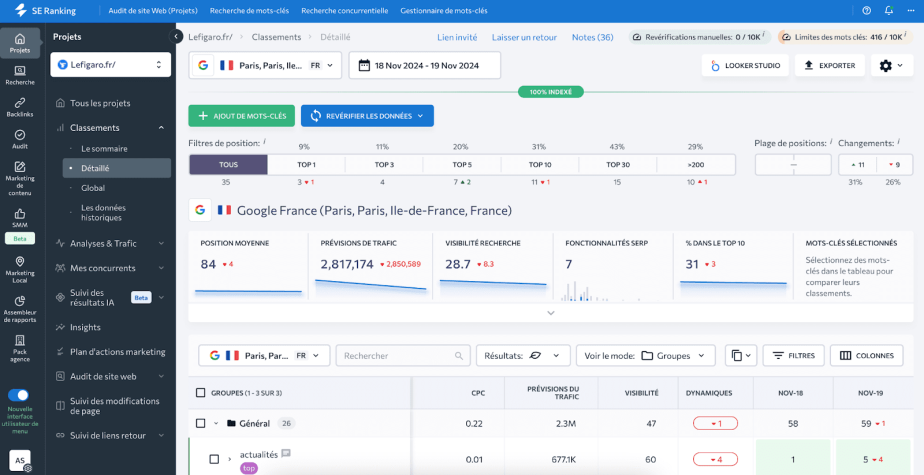
Task: Select the TOUS position filter tab
Action: tap(229, 165)
